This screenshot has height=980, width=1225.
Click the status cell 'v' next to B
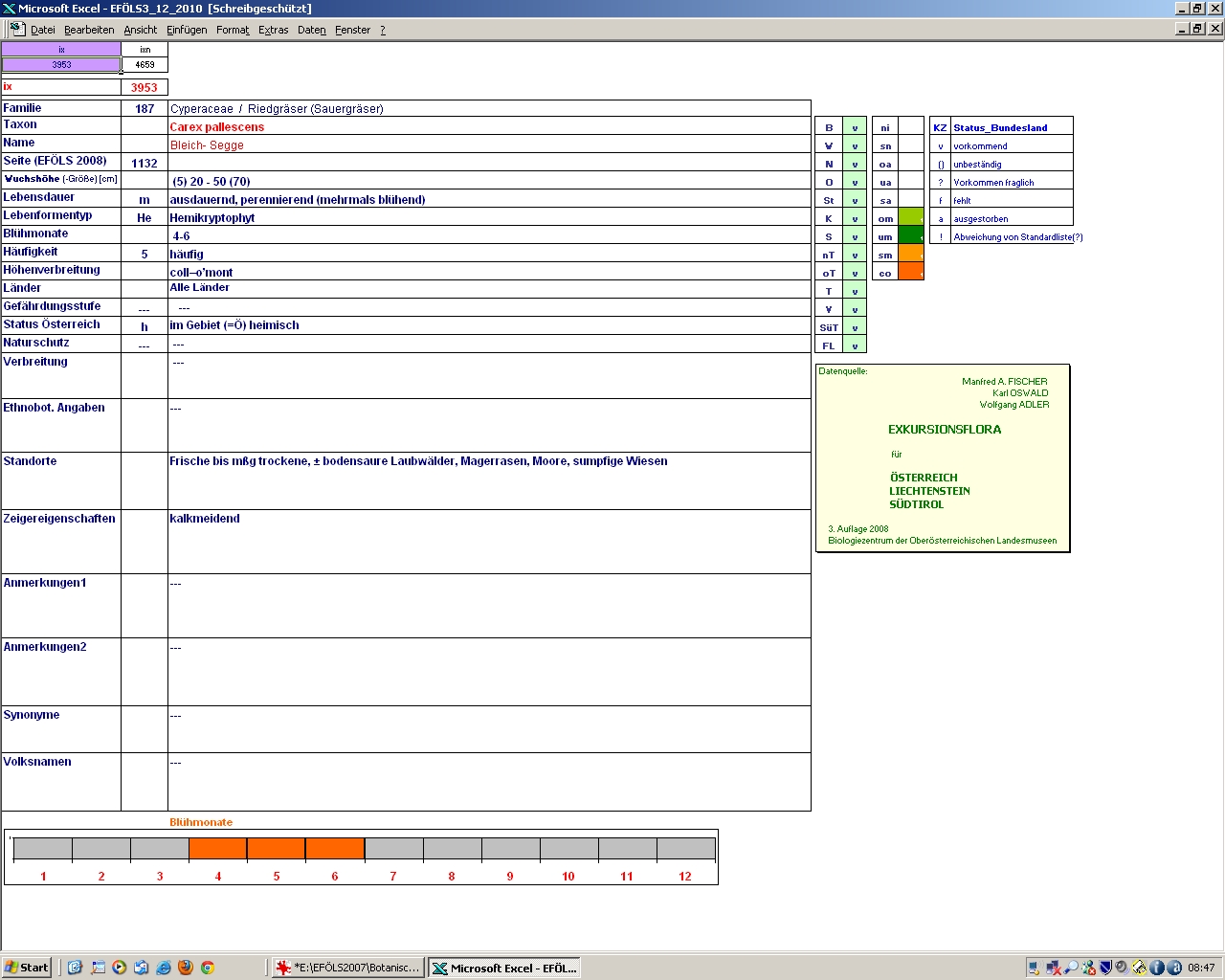[855, 127]
